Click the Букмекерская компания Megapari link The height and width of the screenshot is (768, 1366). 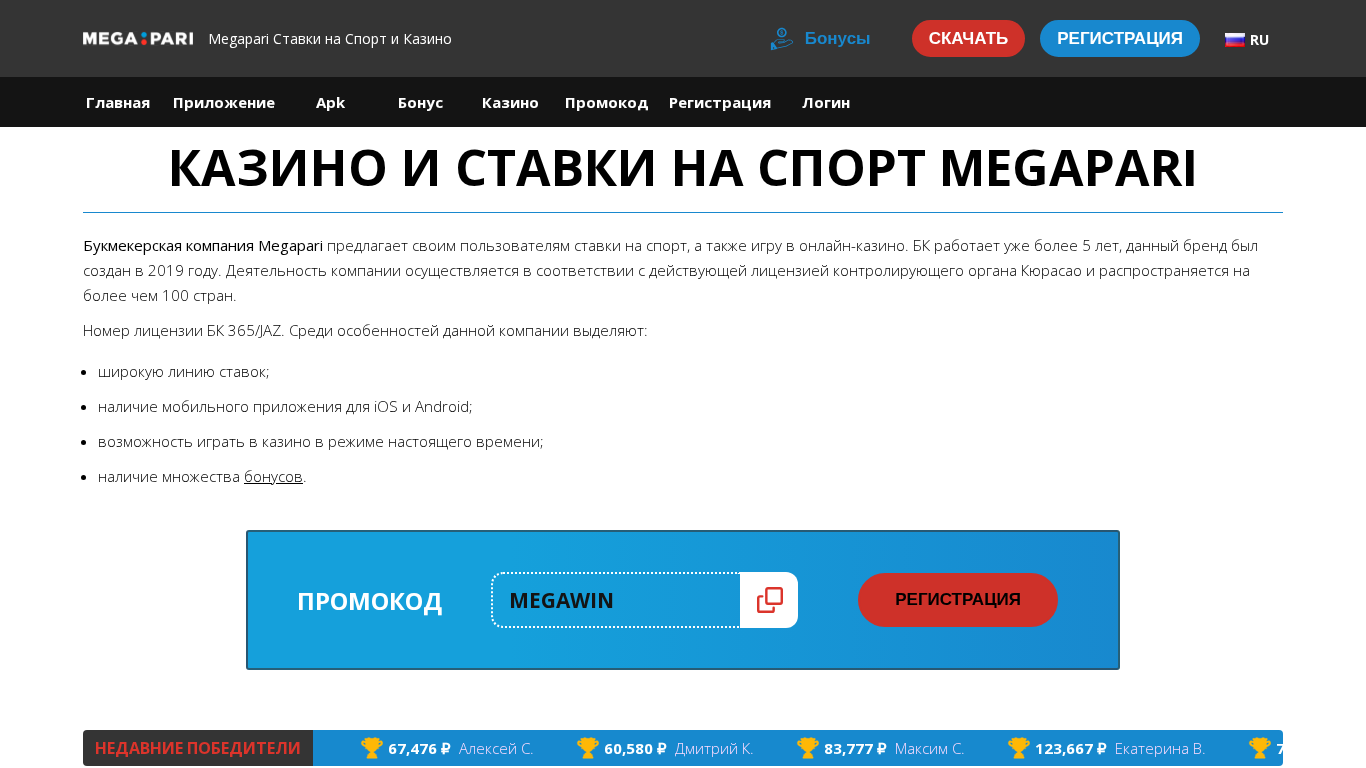pos(203,246)
